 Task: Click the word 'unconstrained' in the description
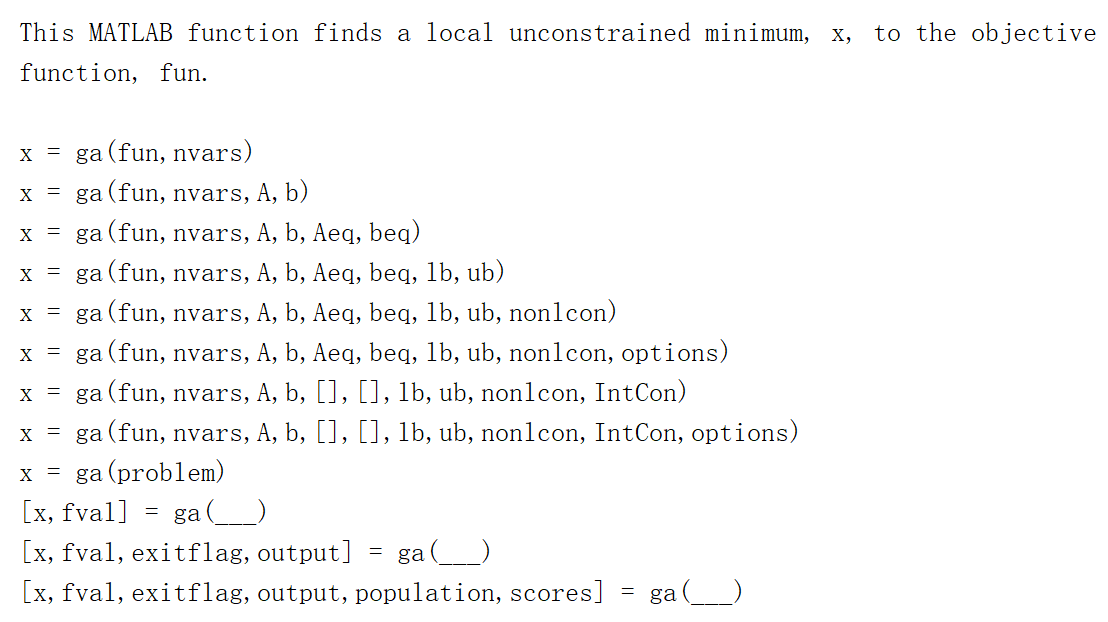pos(599,33)
